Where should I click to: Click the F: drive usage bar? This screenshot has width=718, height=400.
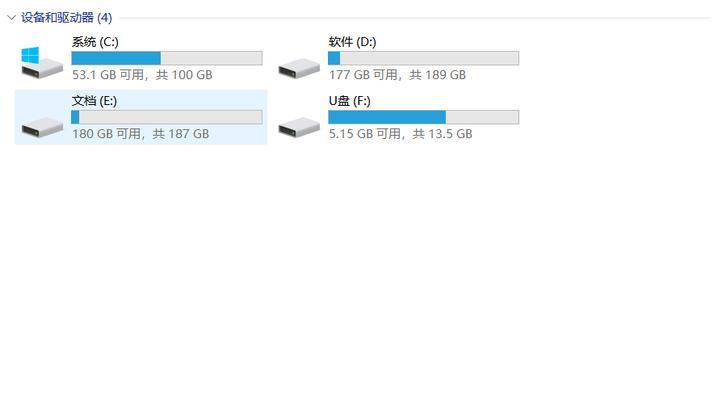(x=424, y=117)
